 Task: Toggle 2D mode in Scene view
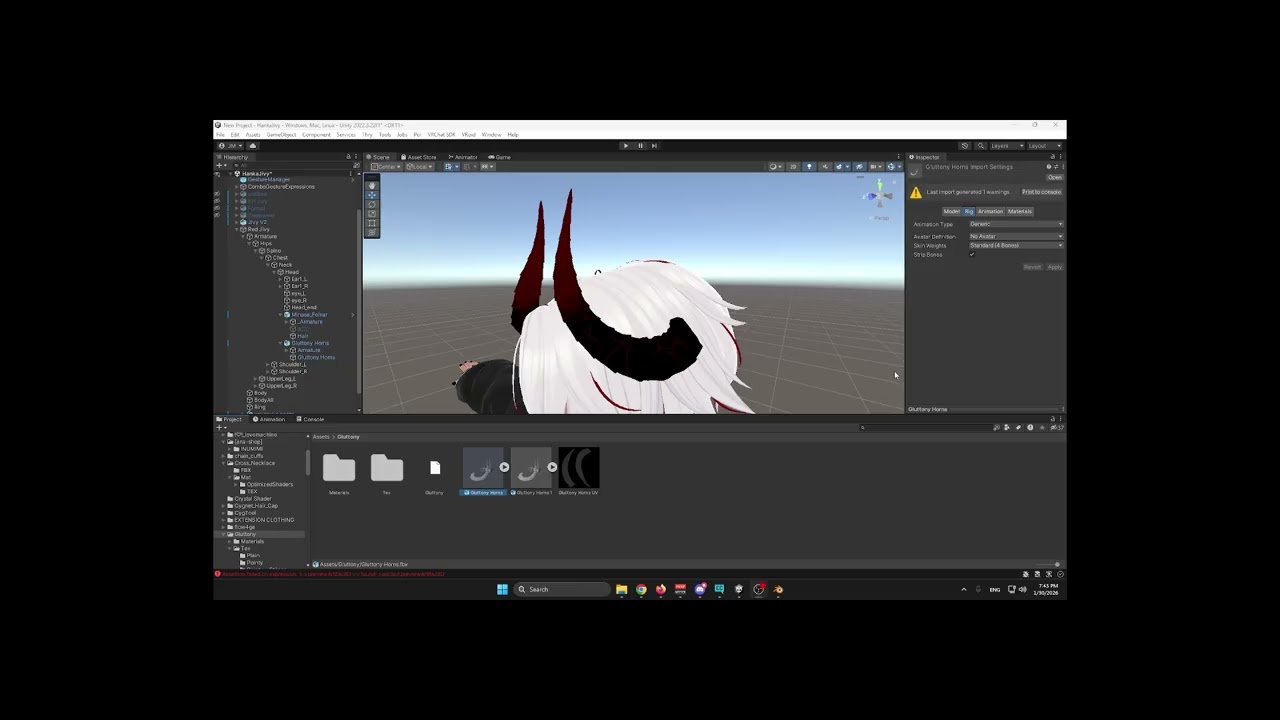[793, 167]
